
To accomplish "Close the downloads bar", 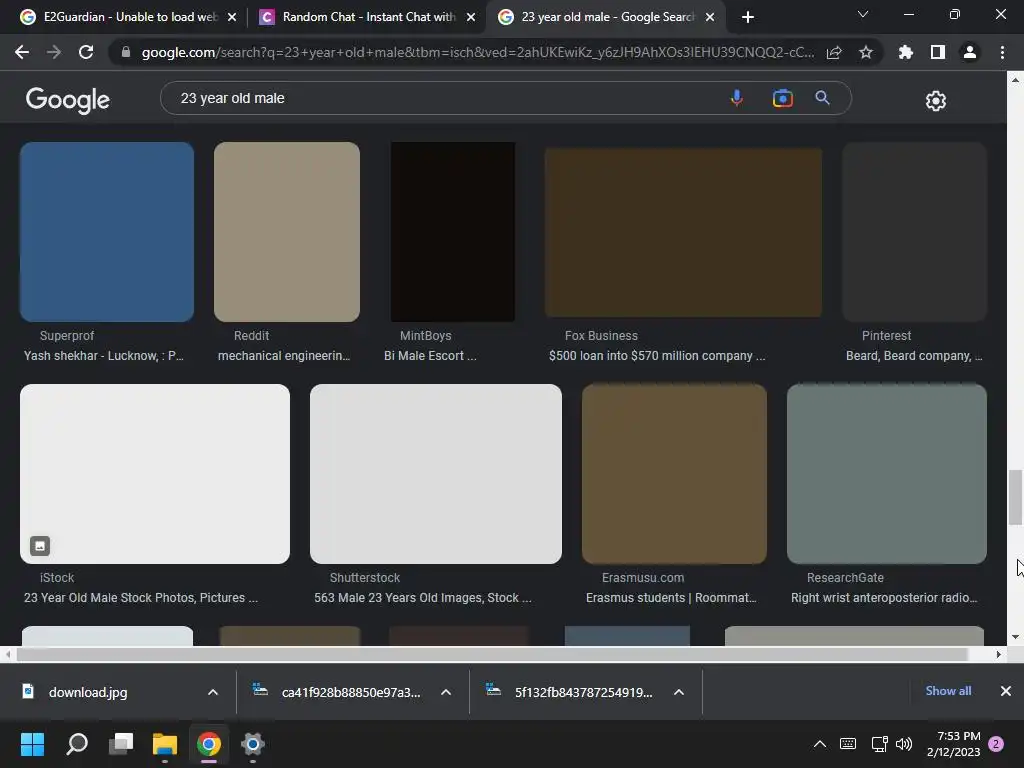I will coord(1006,691).
